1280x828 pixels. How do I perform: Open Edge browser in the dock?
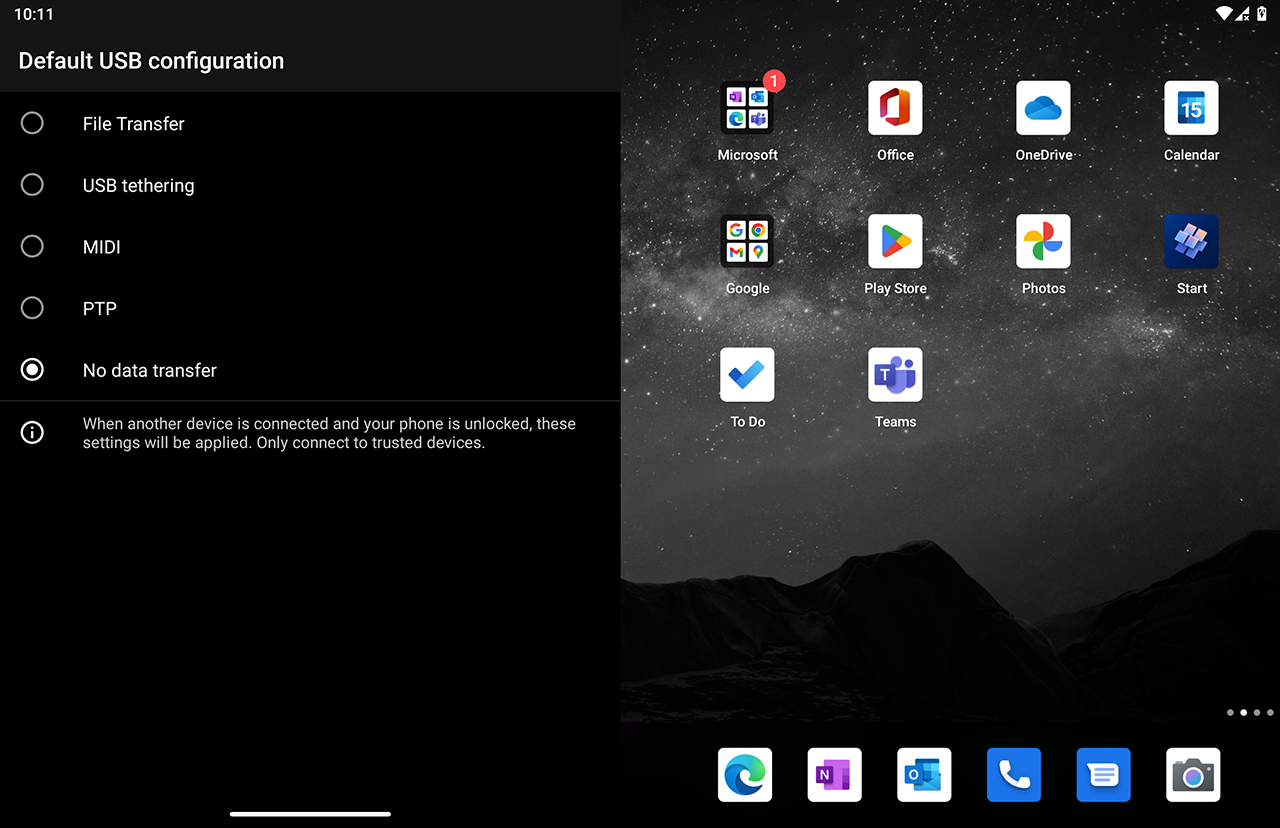[745, 775]
